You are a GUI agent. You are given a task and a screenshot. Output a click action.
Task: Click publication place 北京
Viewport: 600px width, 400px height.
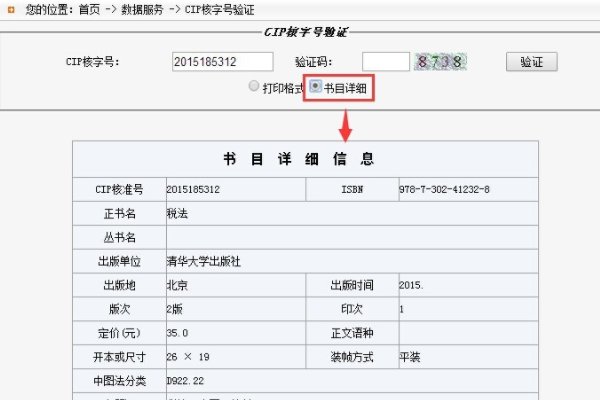click(x=177, y=285)
